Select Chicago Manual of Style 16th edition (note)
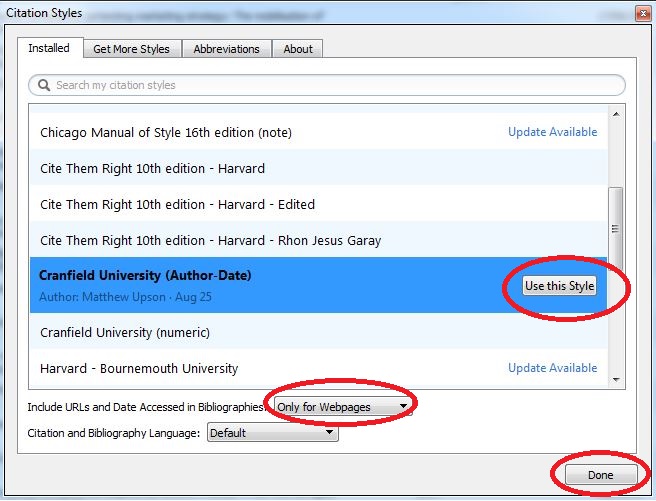The width and height of the screenshot is (656, 501). [x=165, y=132]
